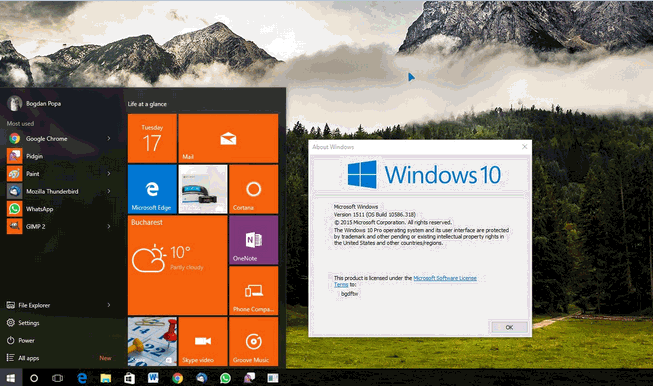
Task: Click OK in the About Windows dialog
Action: click(509, 327)
